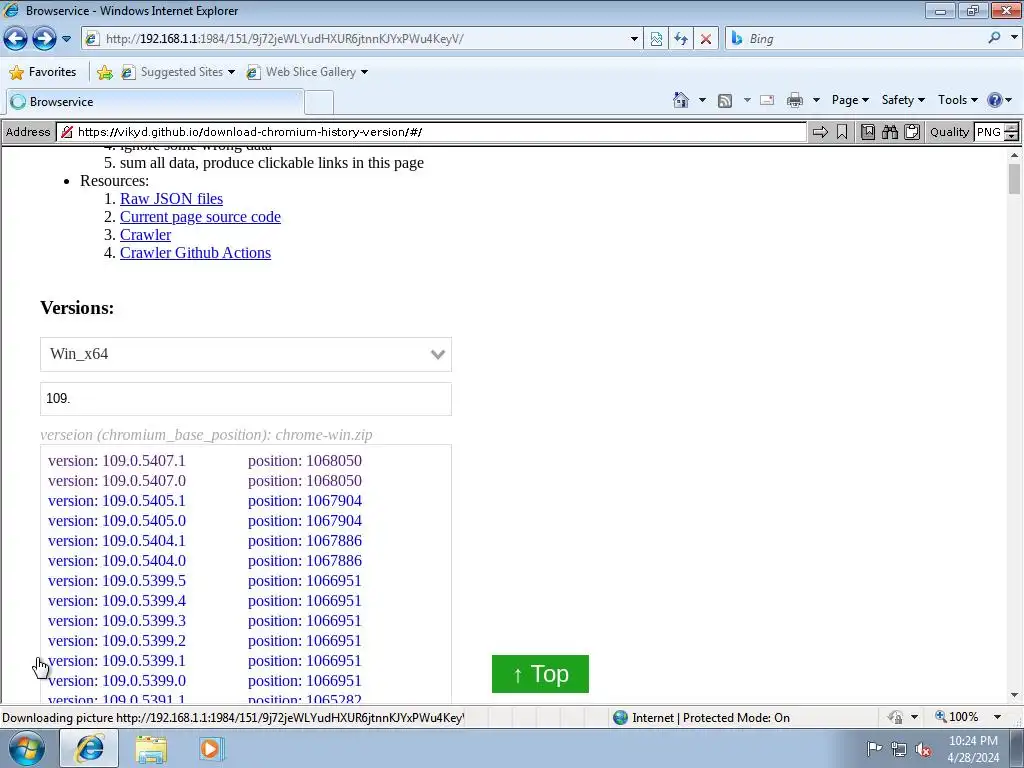This screenshot has width=1024, height=768.
Task: Click the muted volume tray icon
Action: click(x=923, y=749)
